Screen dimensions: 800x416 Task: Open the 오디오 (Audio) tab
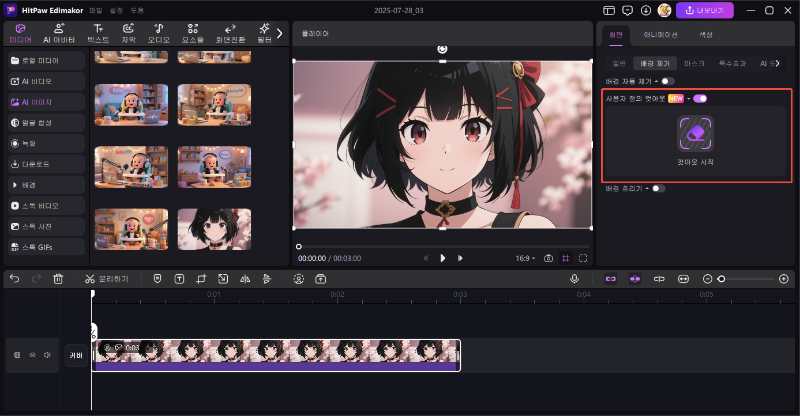click(x=159, y=34)
